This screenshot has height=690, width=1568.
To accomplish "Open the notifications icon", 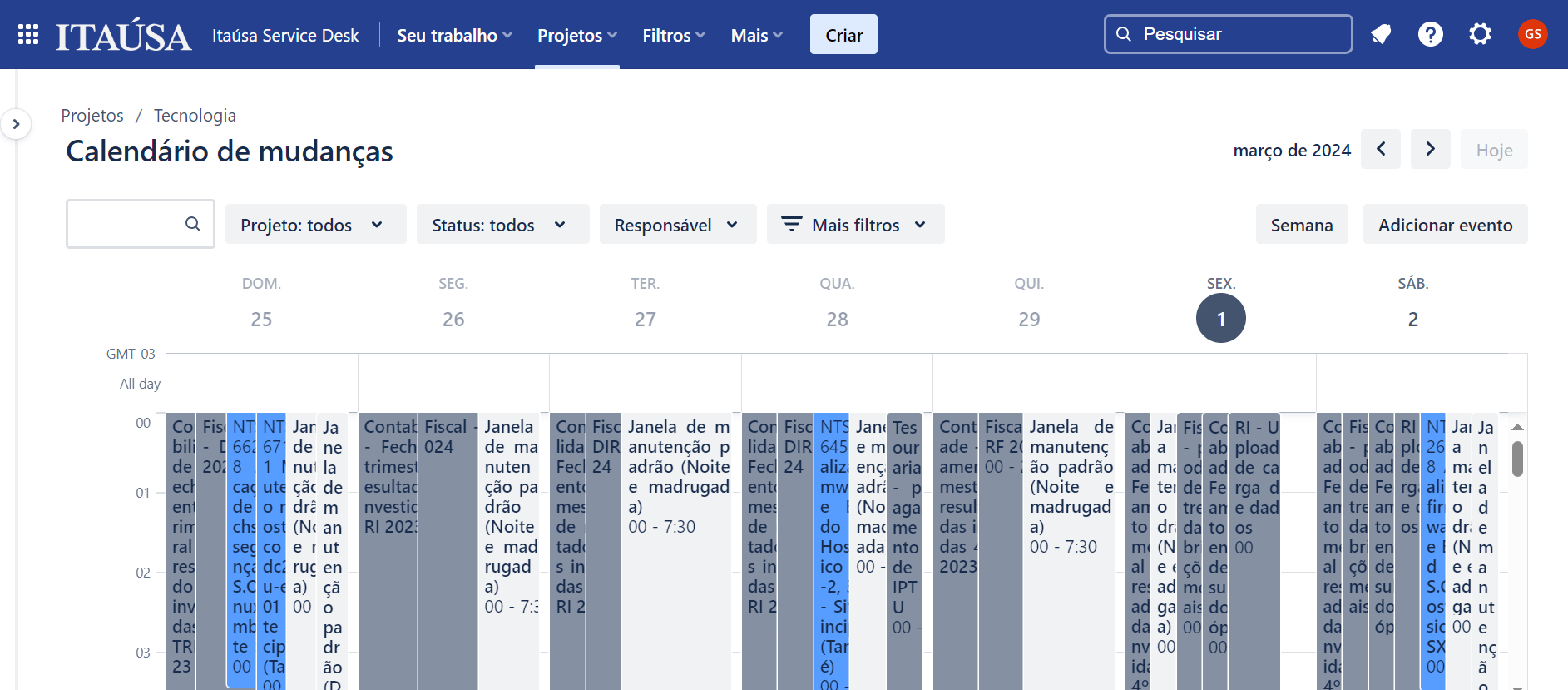I will 1381,34.
